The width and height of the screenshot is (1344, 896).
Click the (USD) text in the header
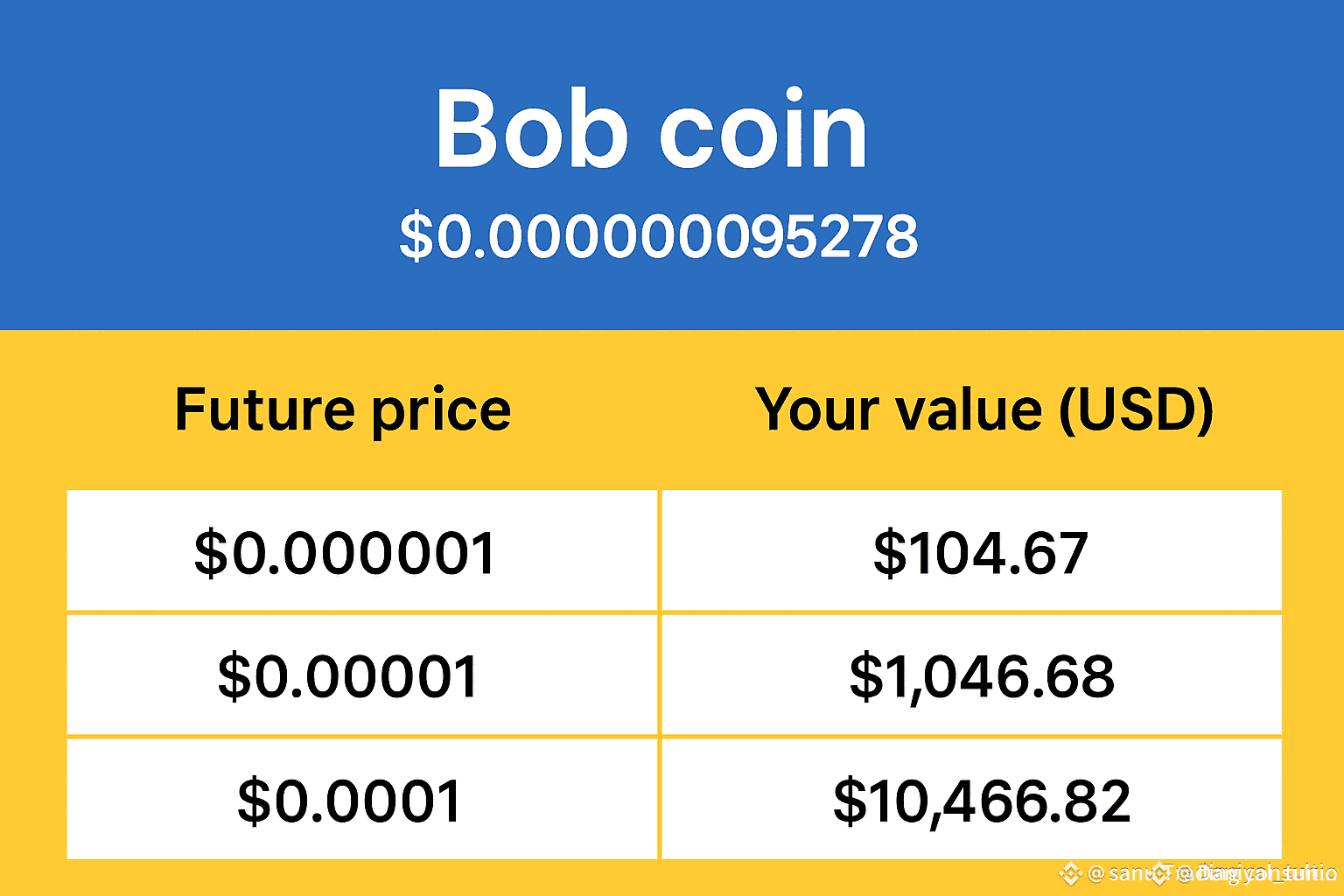click(1136, 409)
